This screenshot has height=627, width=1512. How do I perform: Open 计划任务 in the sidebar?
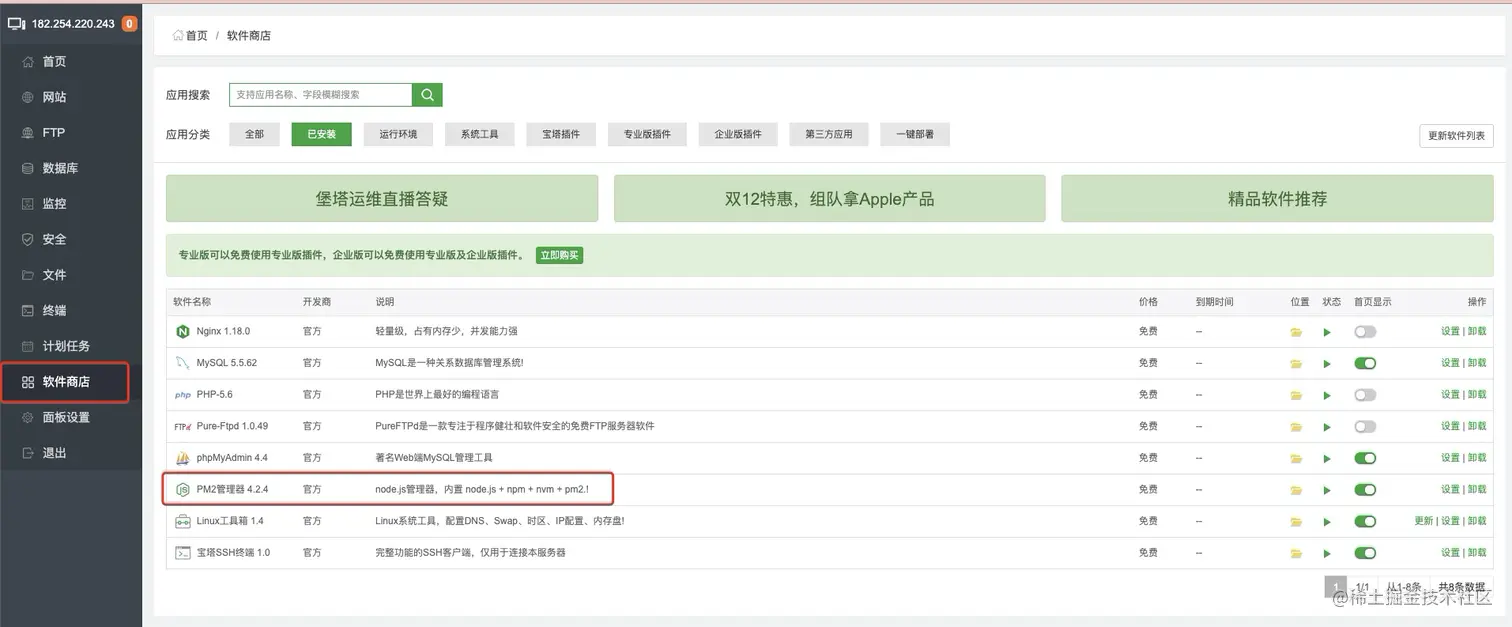(71, 346)
